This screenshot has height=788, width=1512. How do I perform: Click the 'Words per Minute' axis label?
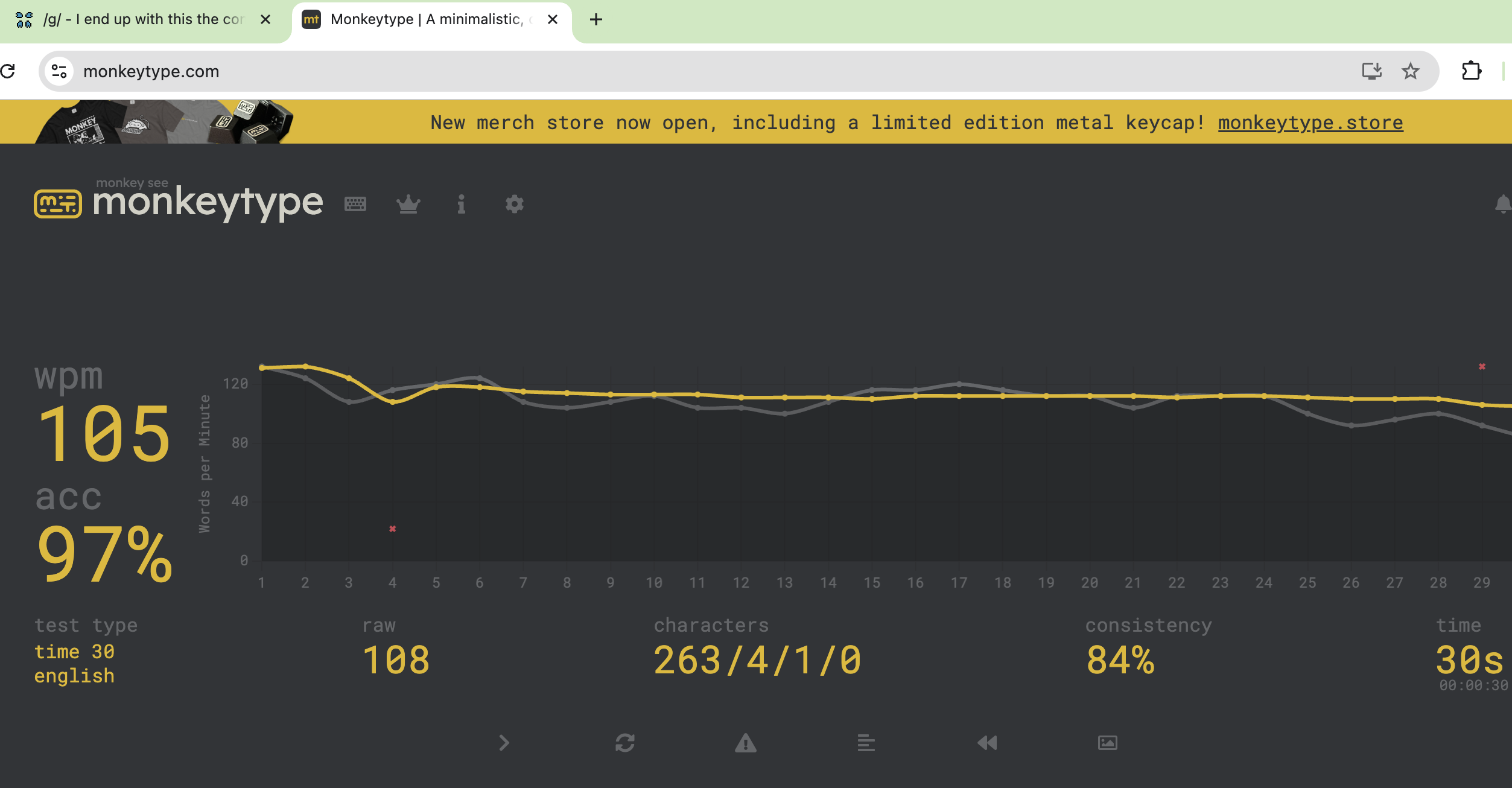tap(205, 463)
